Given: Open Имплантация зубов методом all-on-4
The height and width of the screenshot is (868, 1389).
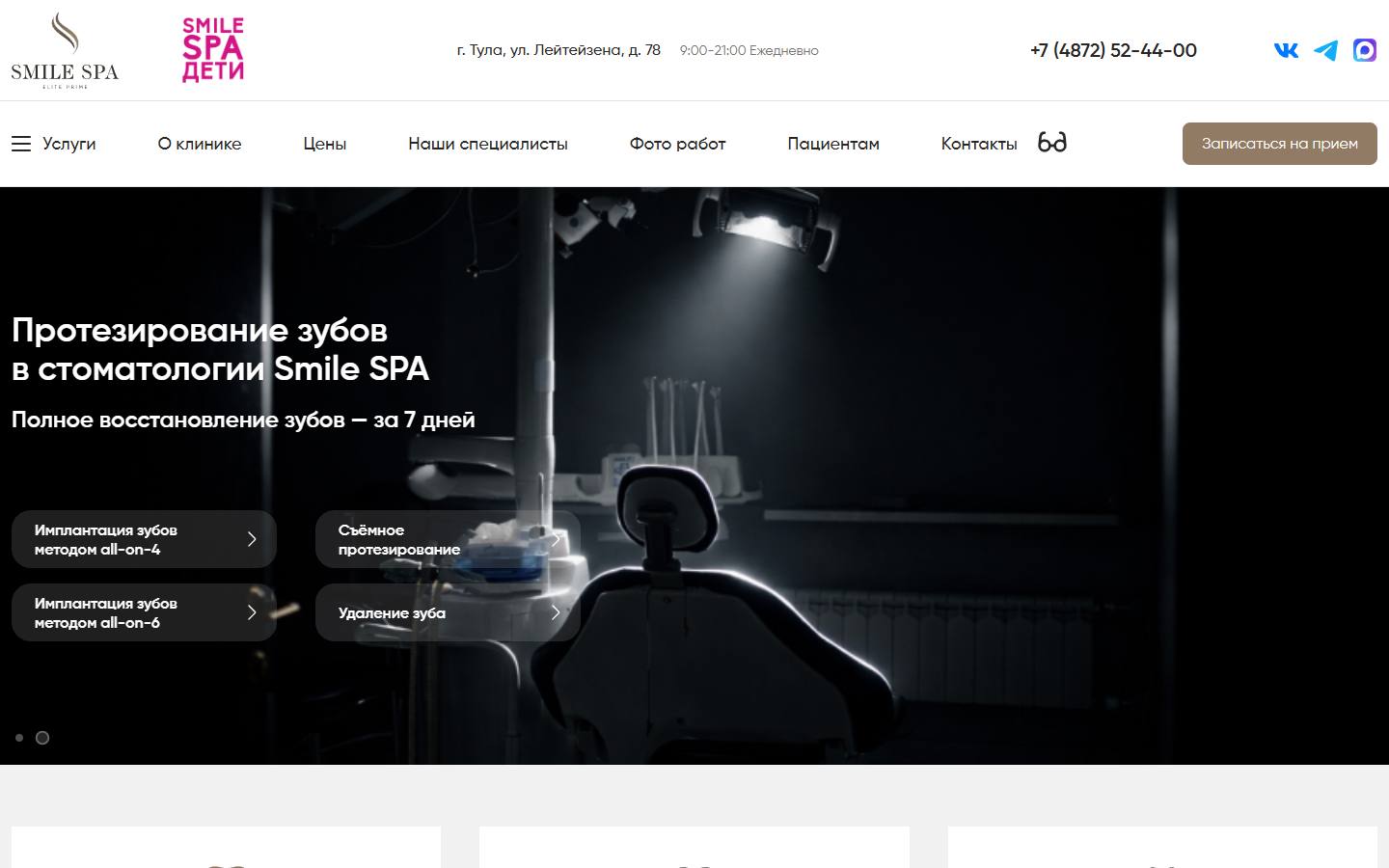Looking at the screenshot, I should pos(144,539).
